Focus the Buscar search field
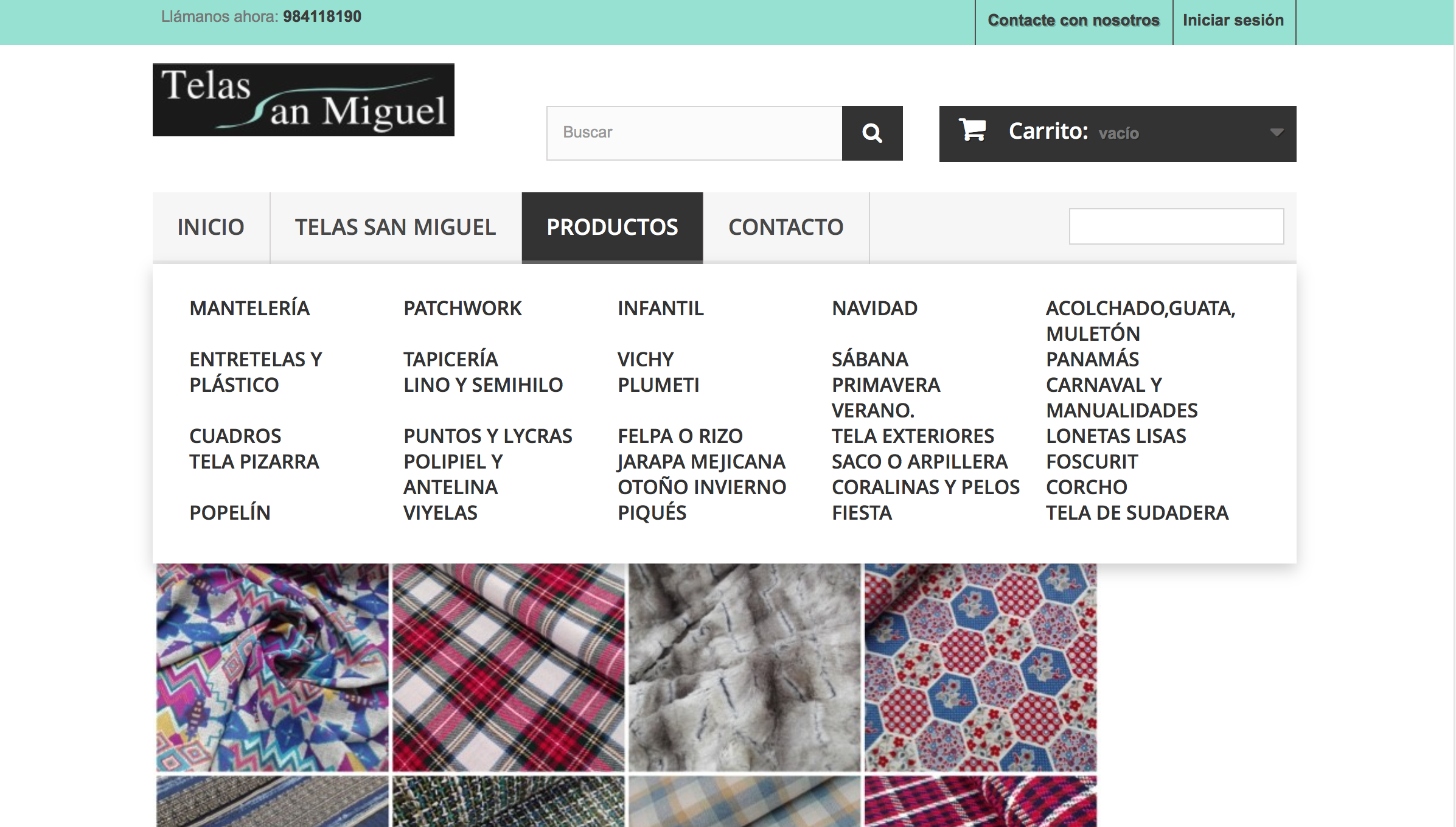 (694, 133)
